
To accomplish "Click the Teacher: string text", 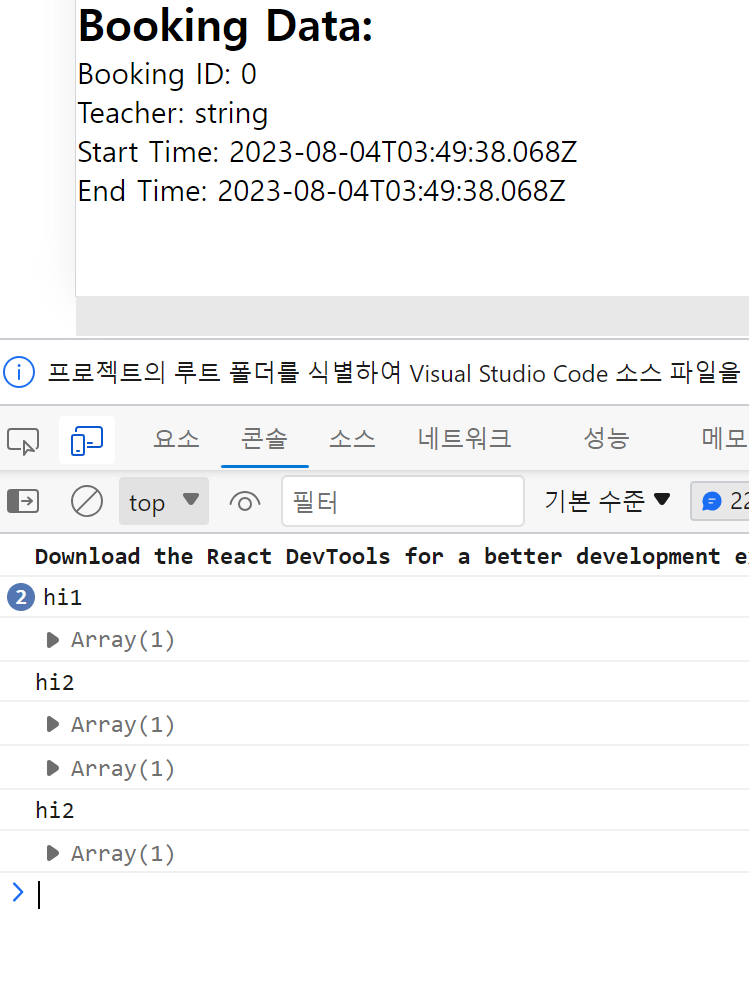I will click(x=173, y=114).
